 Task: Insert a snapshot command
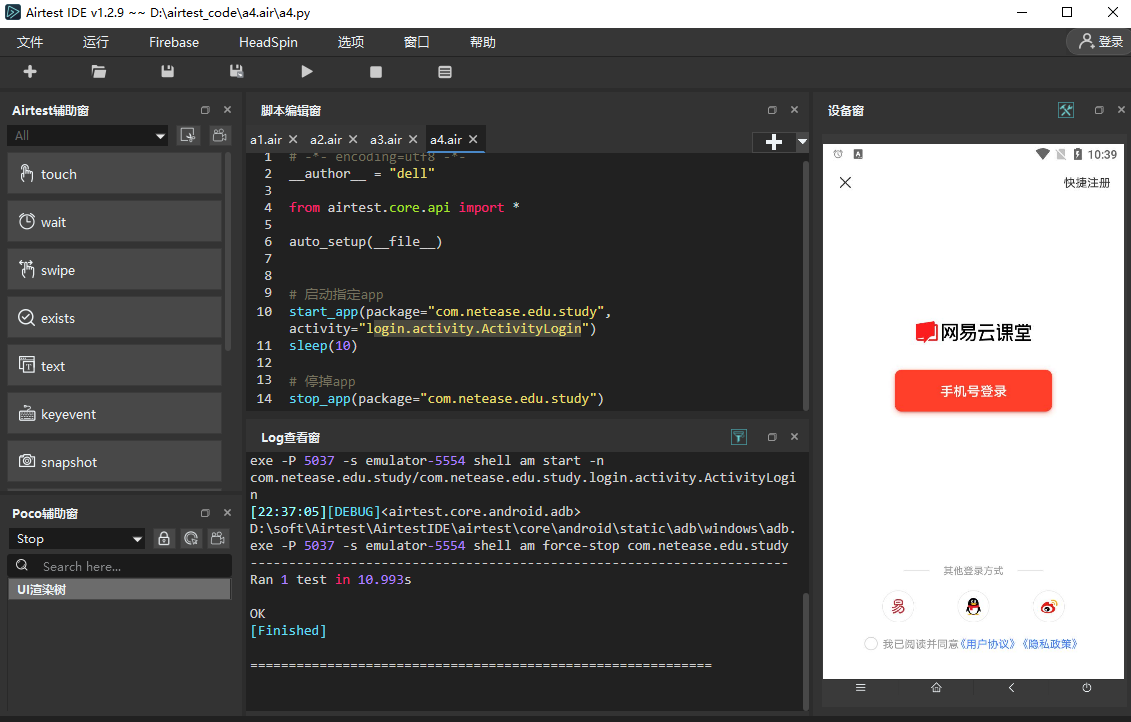tap(114, 462)
